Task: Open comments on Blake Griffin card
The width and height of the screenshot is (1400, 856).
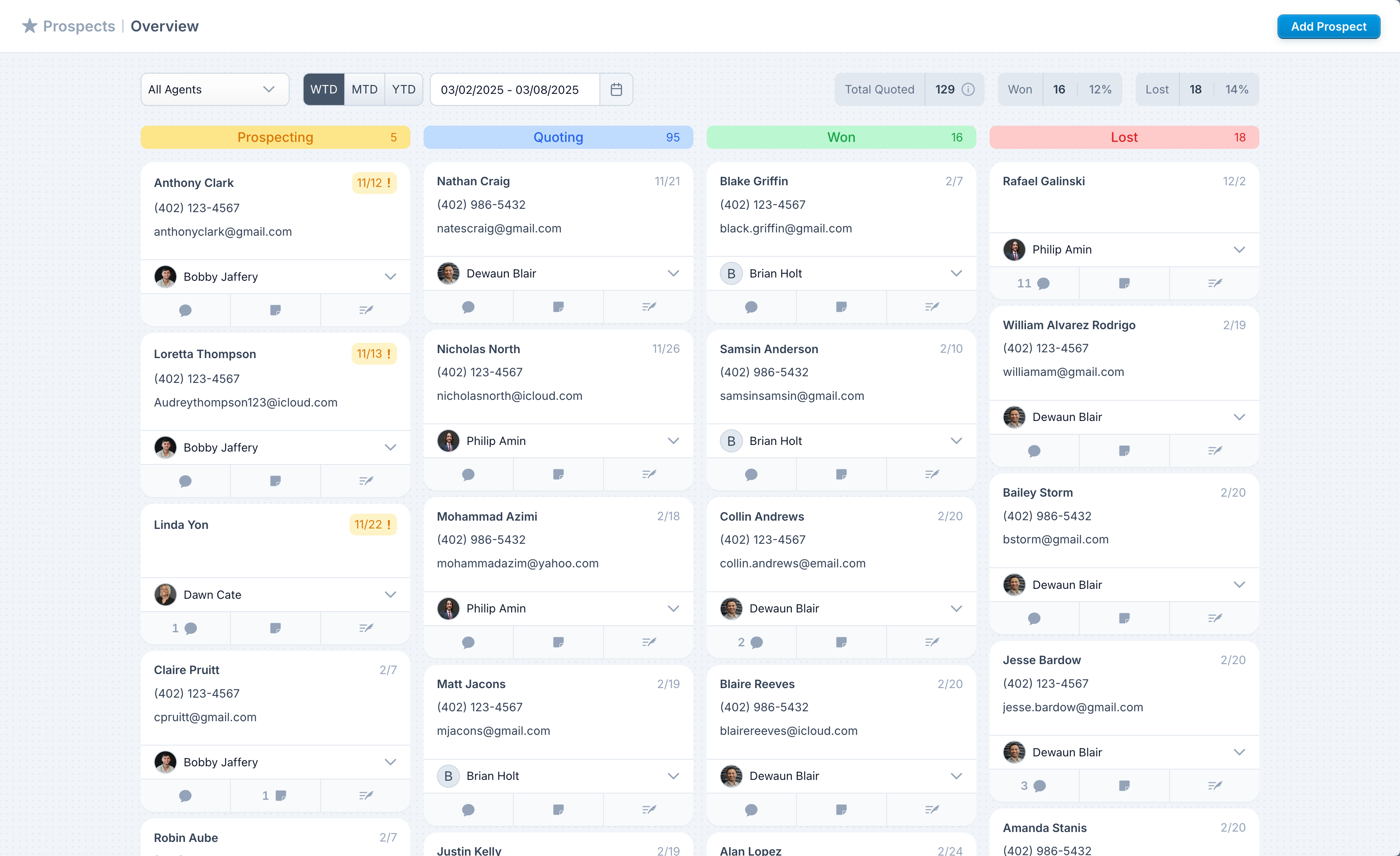Action: pos(751,307)
